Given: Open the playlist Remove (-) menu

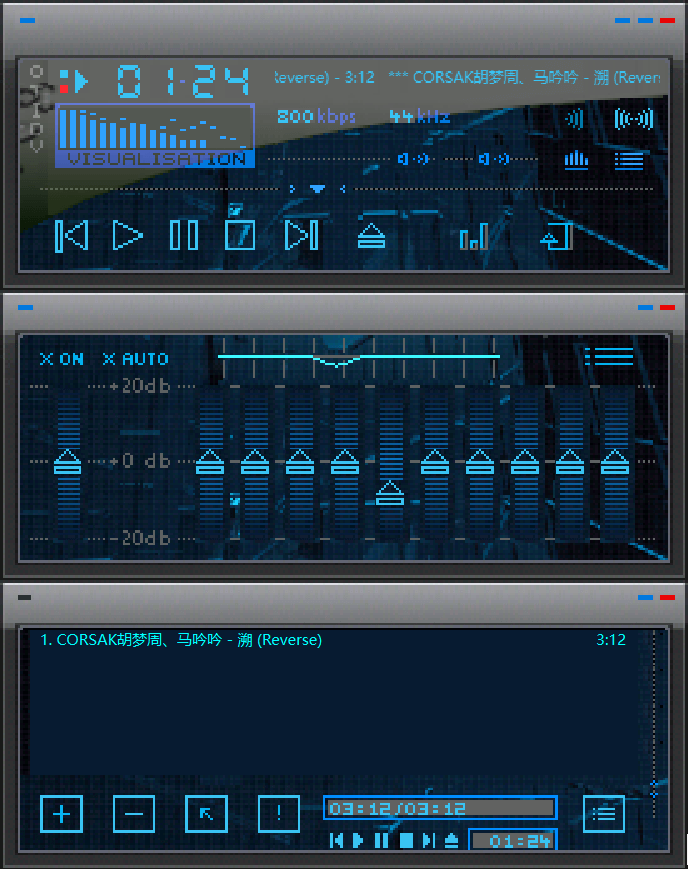Looking at the screenshot, I should (134, 814).
